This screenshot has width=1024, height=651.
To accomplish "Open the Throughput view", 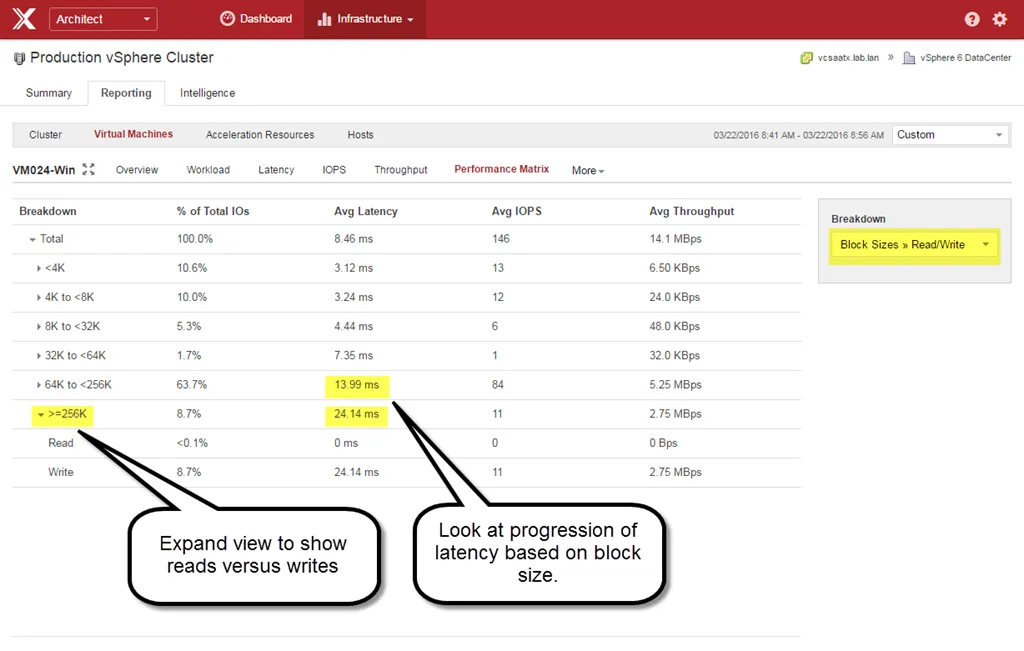I will pyautogui.click(x=400, y=170).
